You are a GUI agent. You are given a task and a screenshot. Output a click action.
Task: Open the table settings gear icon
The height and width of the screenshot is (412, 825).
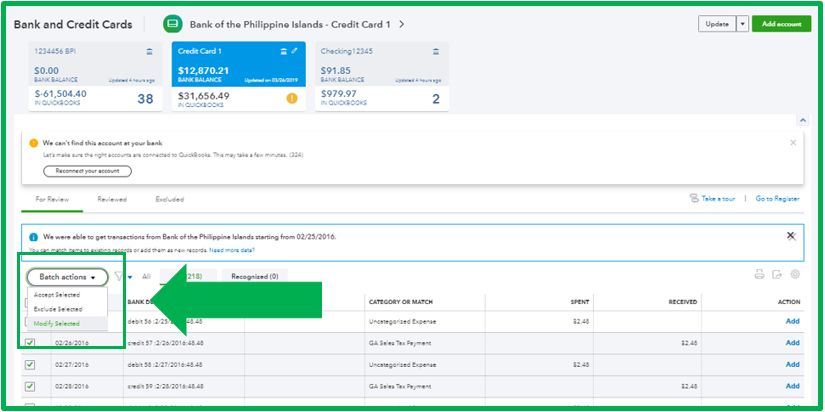click(795, 274)
